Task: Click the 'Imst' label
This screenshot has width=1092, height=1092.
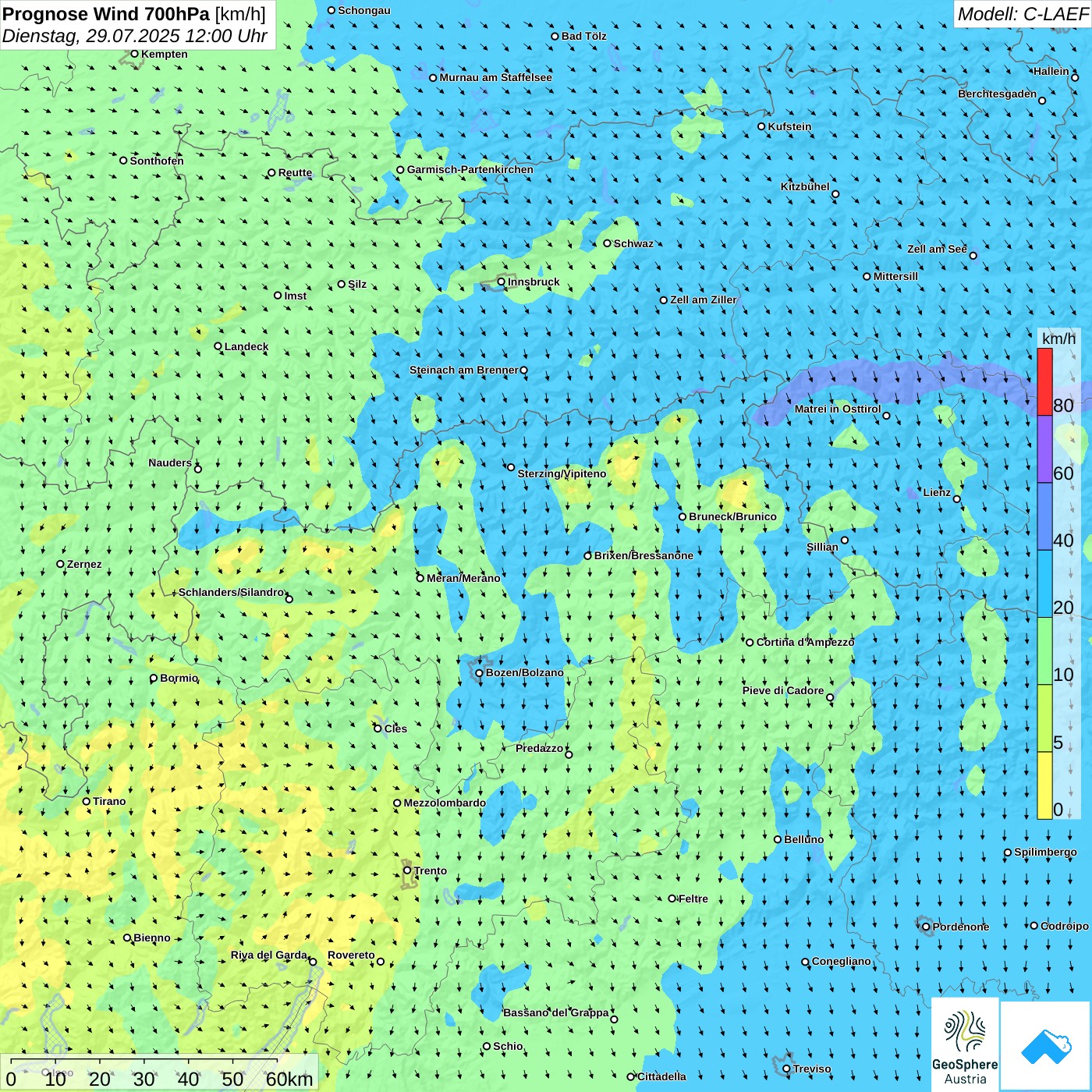Action: tap(296, 296)
